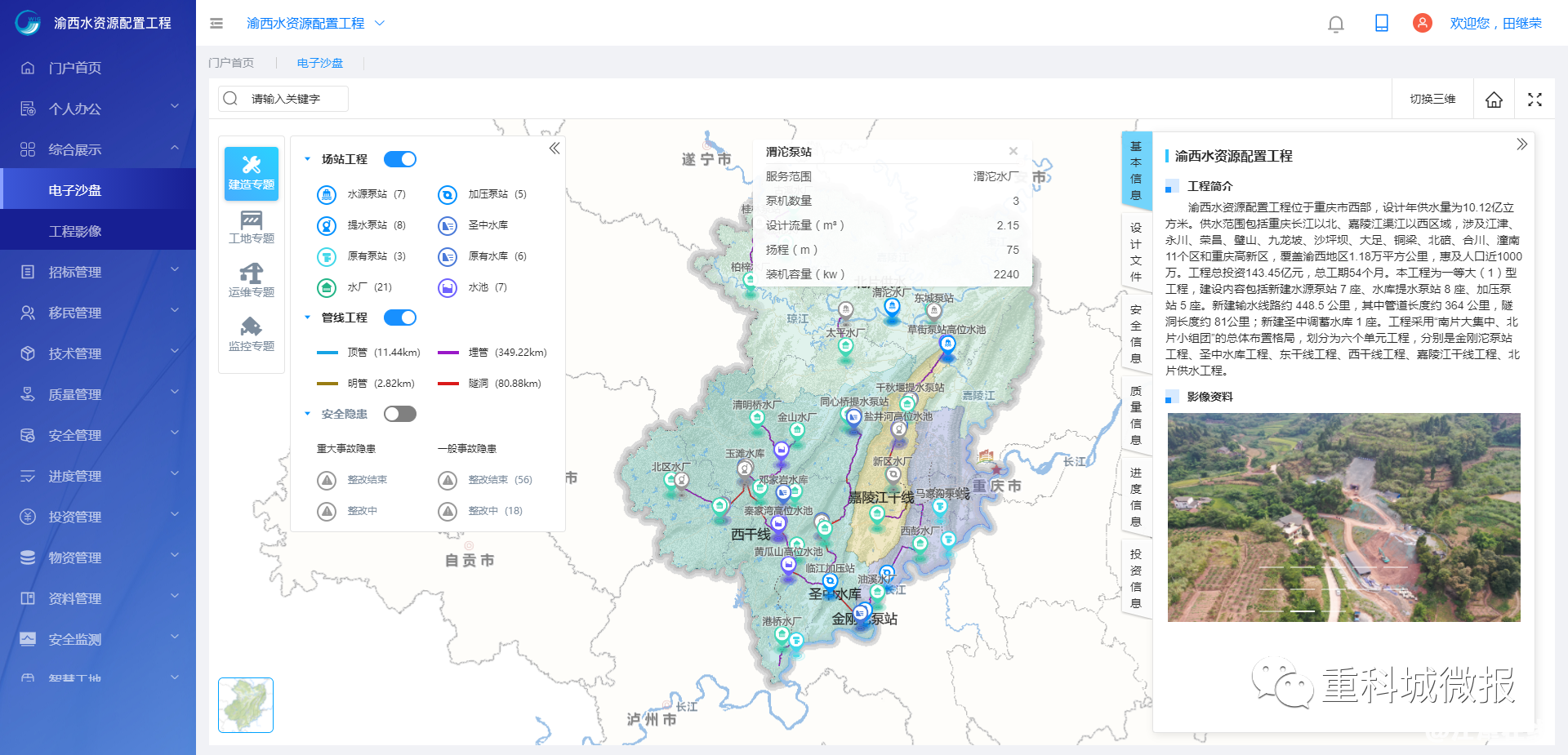
Task: Expand the 个人办公 sidebar menu
Action: [98, 109]
